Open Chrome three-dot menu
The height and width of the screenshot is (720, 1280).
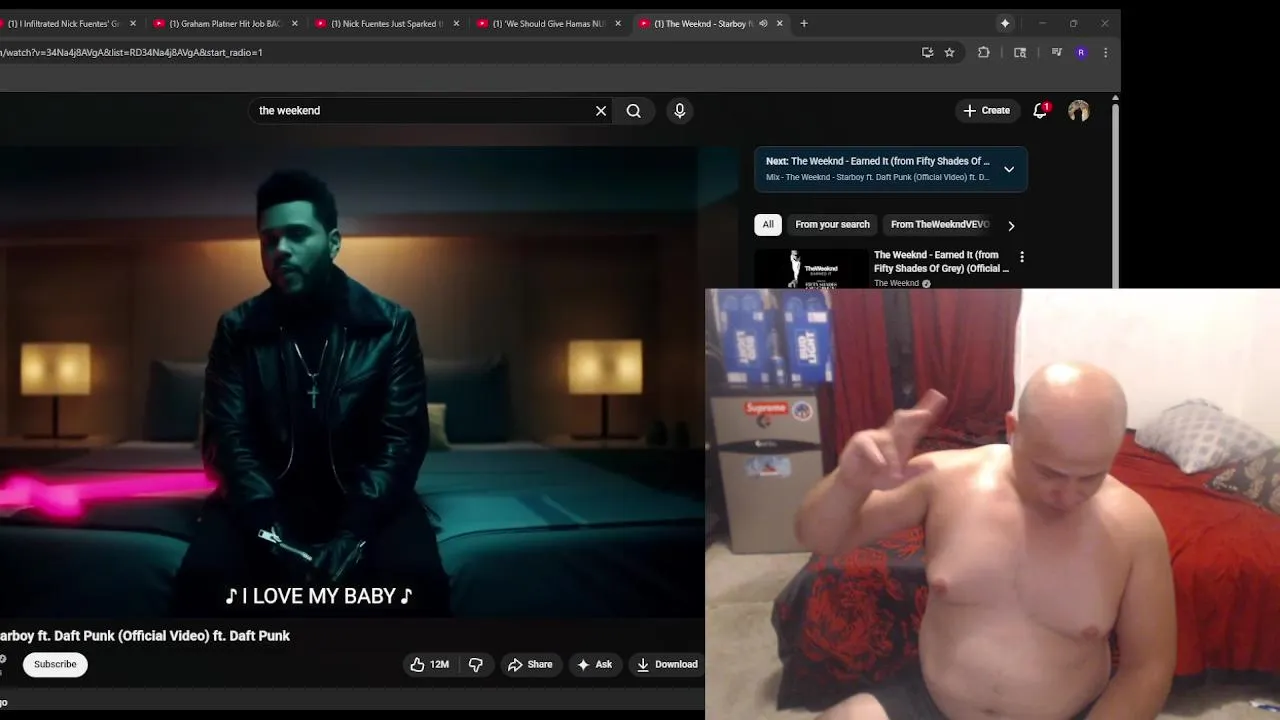(x=1105, y=52)
